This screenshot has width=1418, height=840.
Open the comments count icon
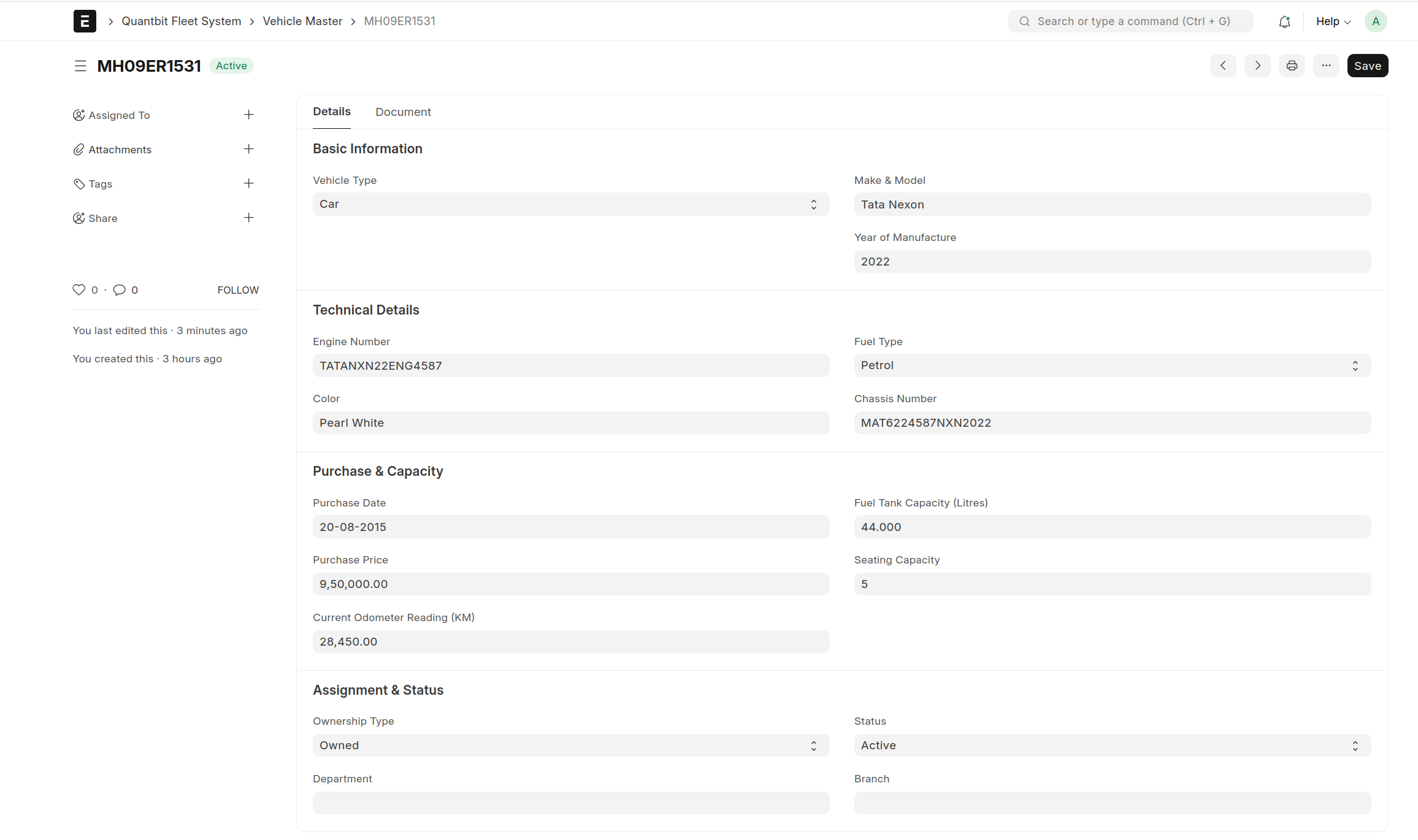click(x=120, y=290)
